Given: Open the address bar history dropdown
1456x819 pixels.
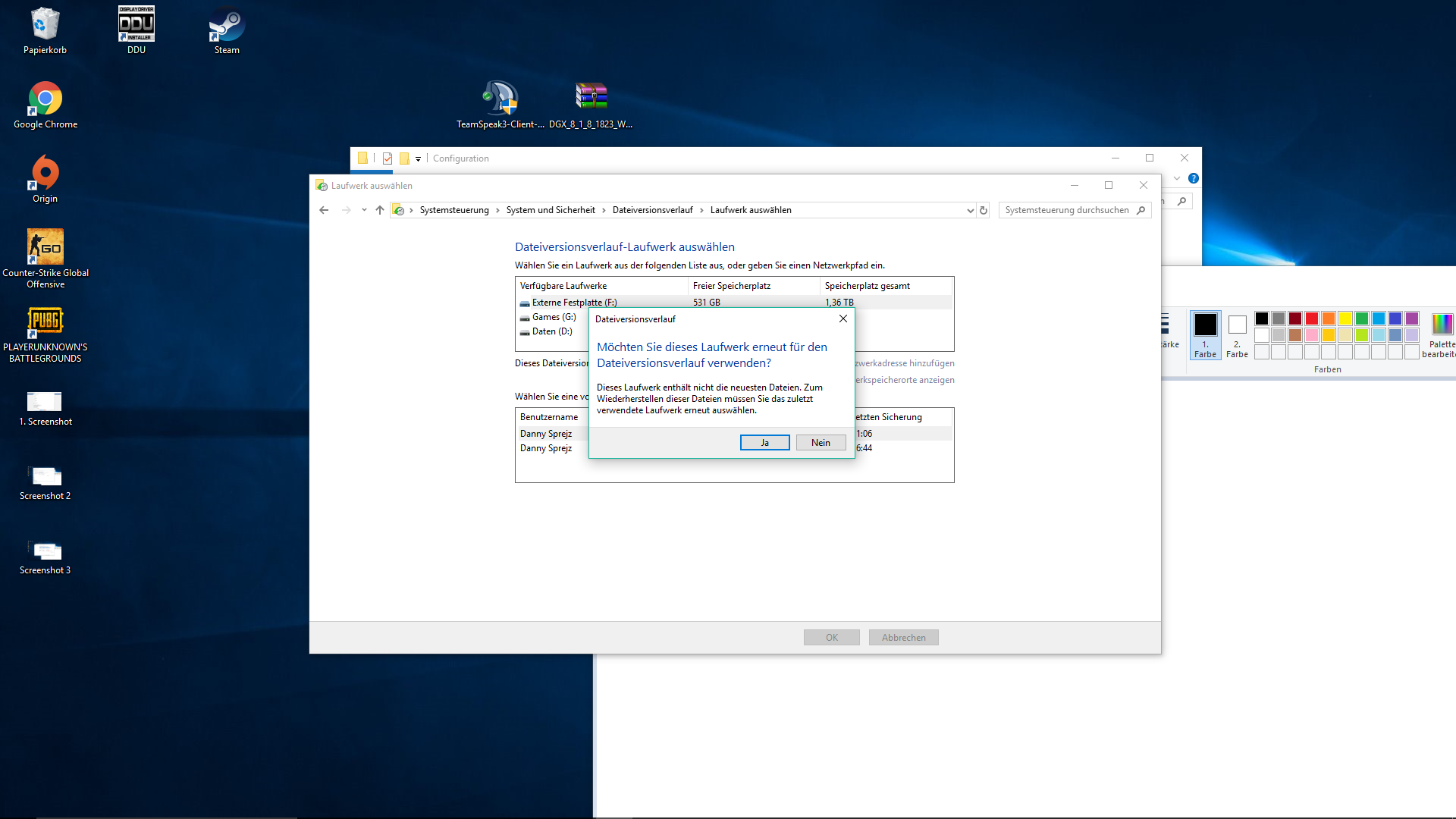Looking at the screenshot, I should (970, 210).
